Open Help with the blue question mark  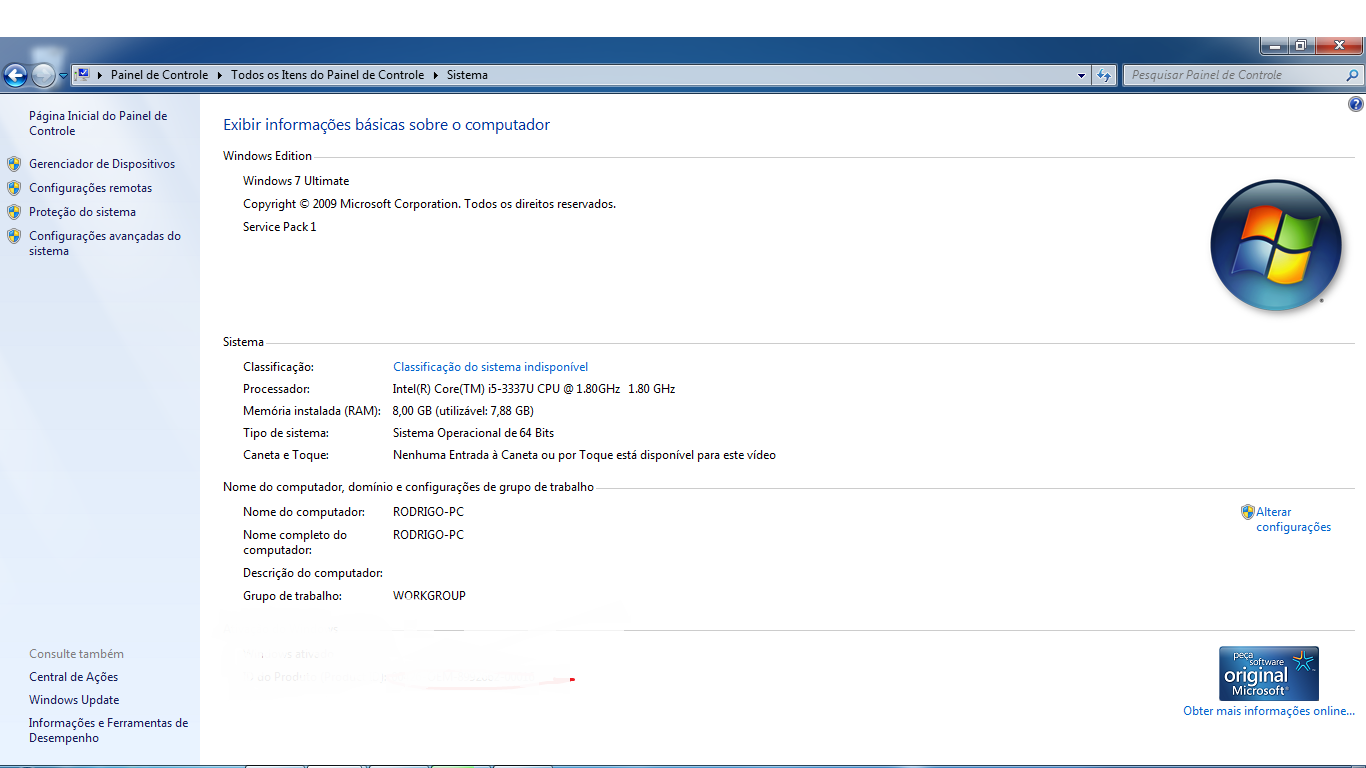1356,104
